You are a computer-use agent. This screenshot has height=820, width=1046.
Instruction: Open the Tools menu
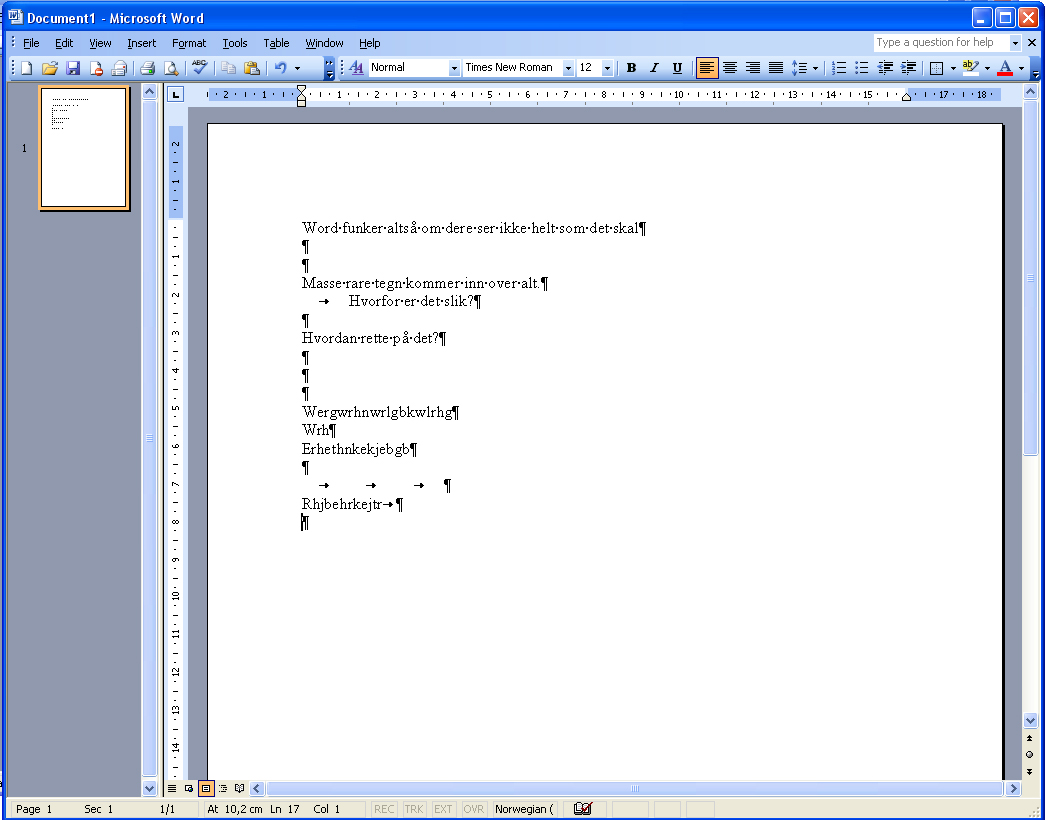pyautogui.click(x=235, y=43)
